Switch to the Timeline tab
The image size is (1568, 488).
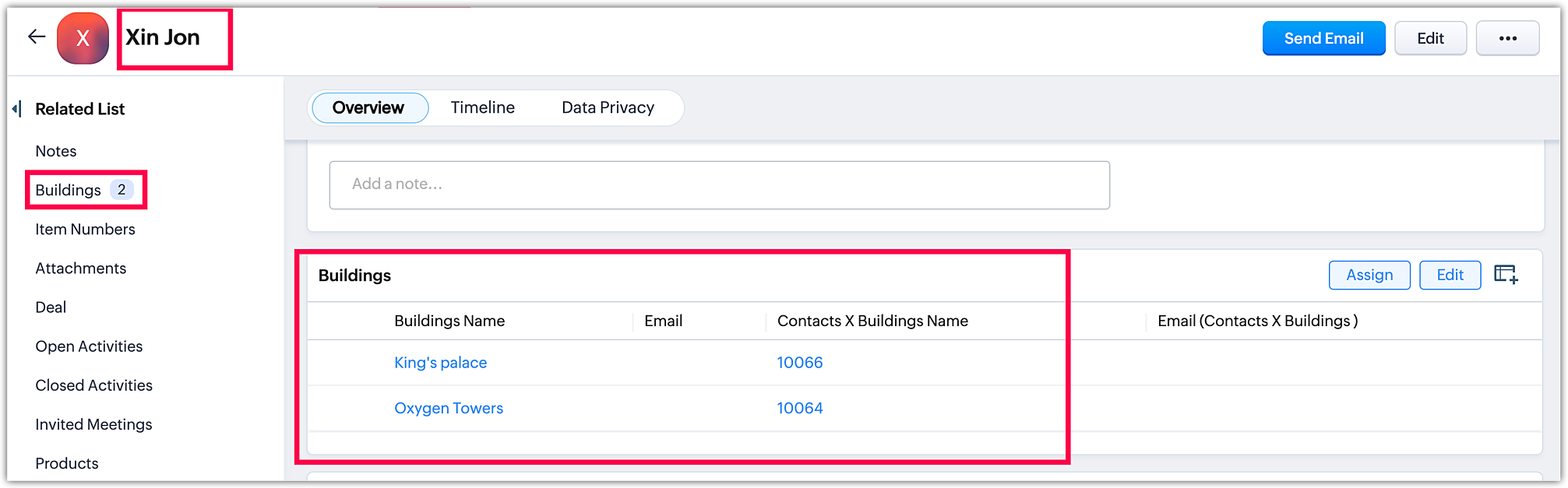click(482, 107)
